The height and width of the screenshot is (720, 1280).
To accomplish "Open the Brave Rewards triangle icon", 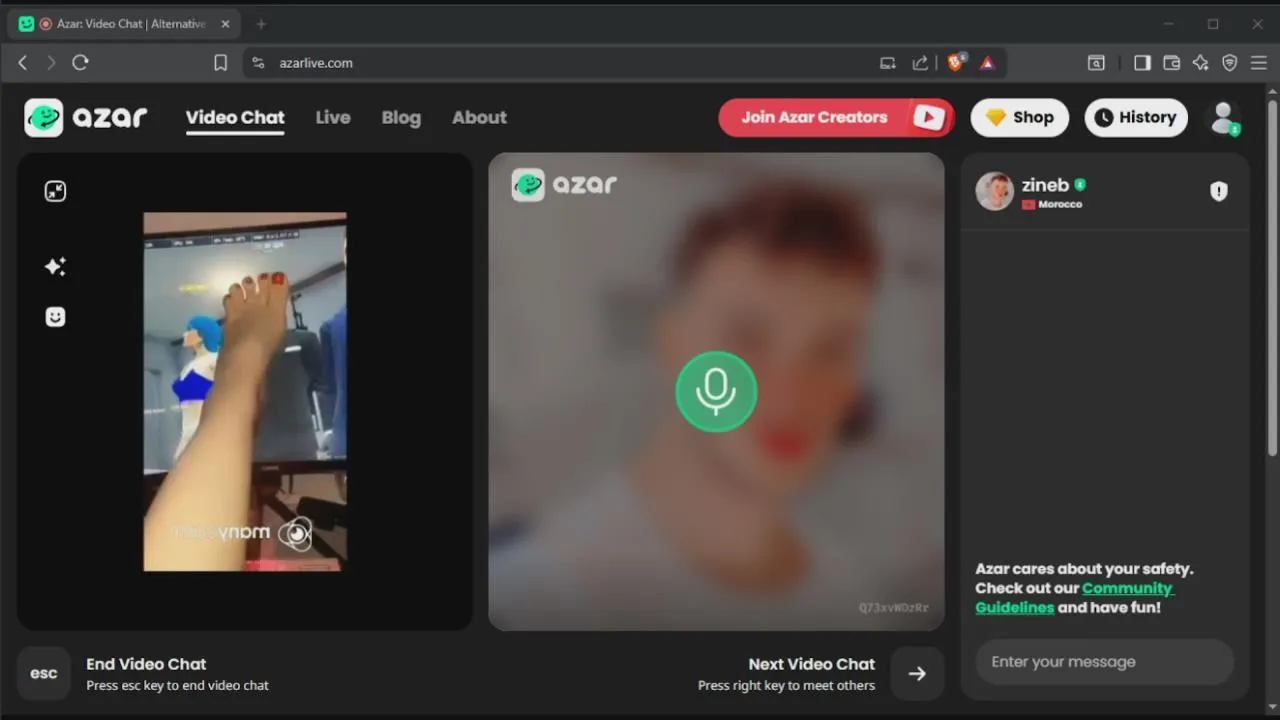I will tap(987, 63).
